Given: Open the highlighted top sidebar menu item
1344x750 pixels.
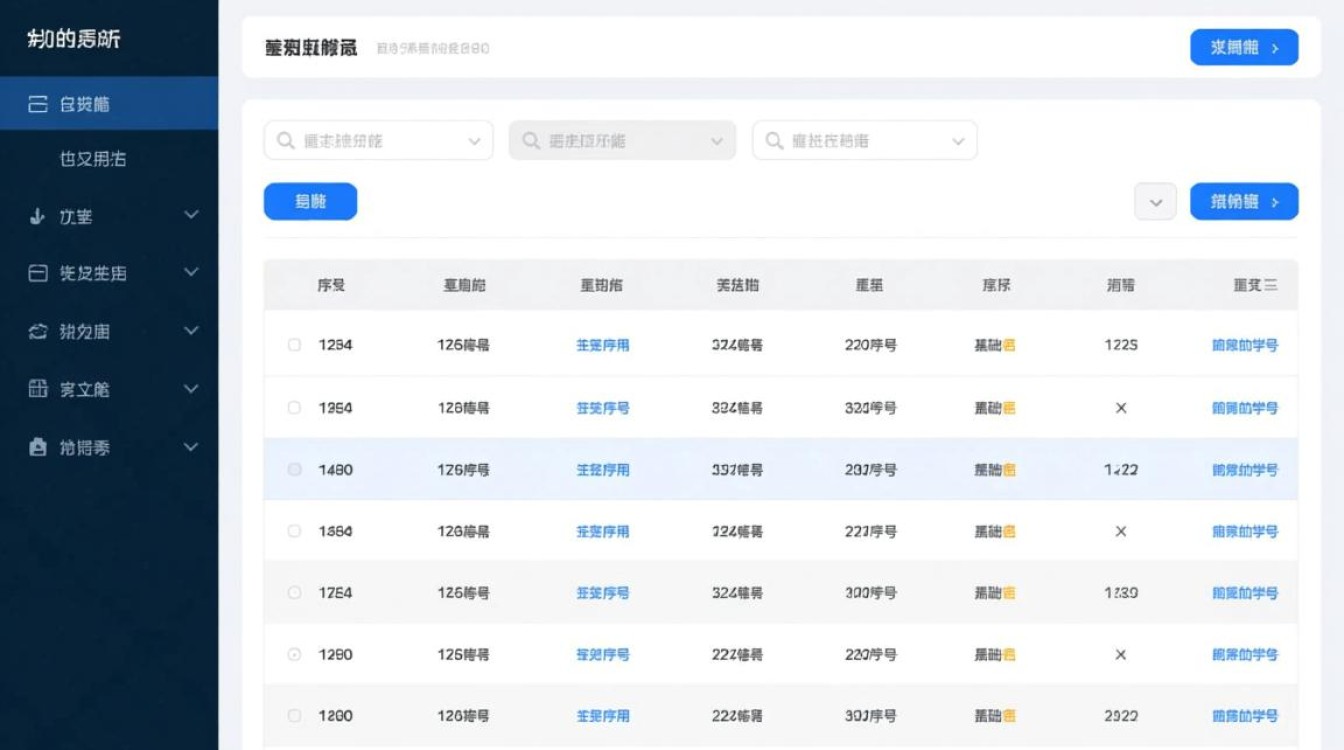Looking at the screenshot, I should click(x=110, y=103).
